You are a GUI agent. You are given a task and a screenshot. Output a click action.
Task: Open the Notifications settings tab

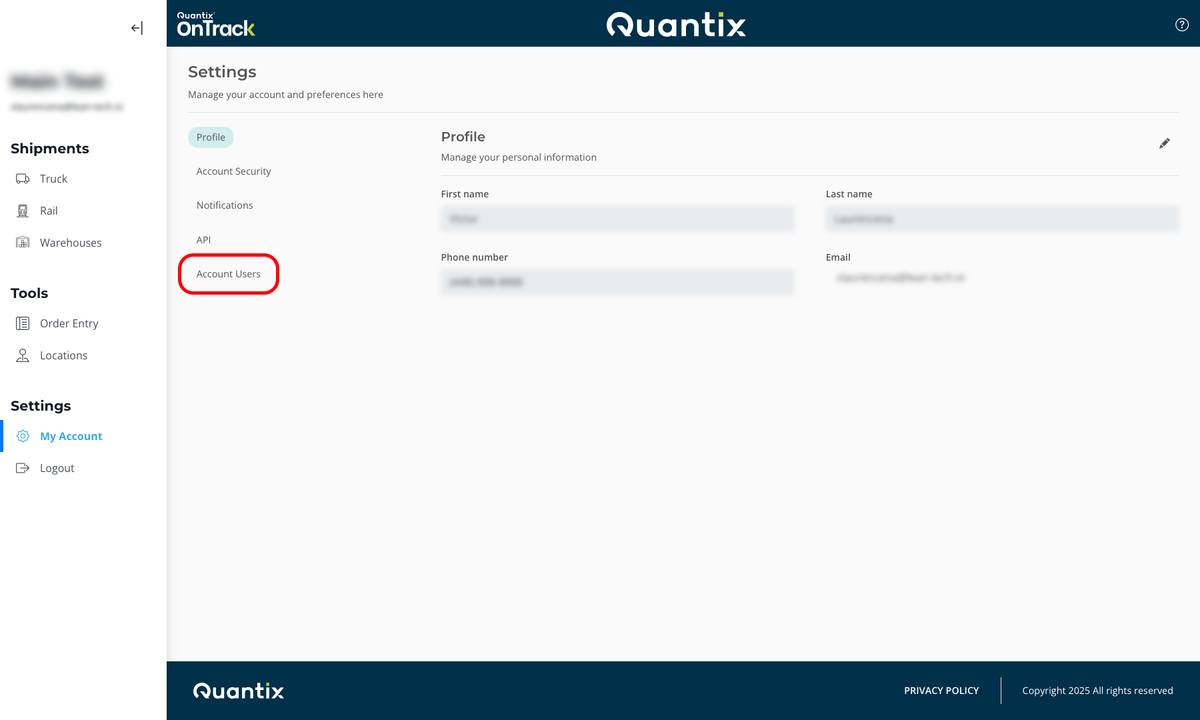pyautogui.click(x=224, y=205)
